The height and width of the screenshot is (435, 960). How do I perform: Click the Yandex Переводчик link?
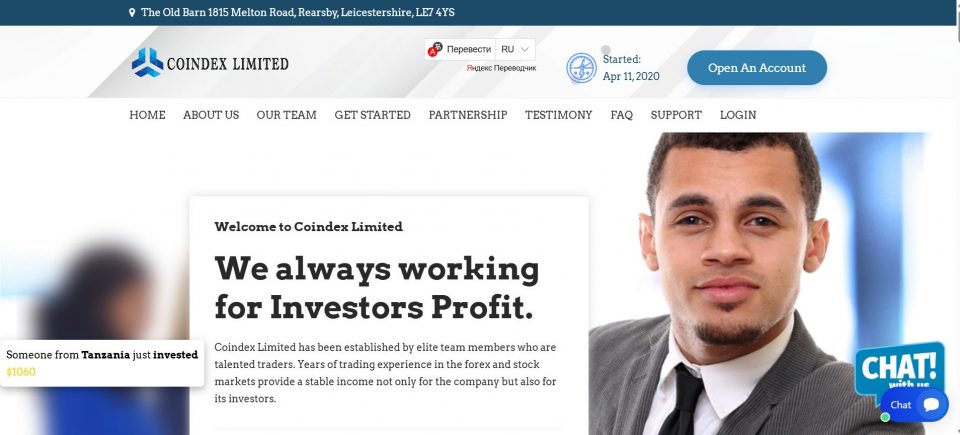tap(501, 68)
